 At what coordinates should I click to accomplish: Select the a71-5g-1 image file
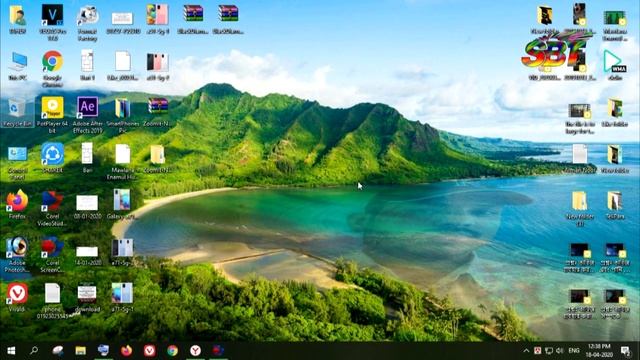(122, 297)
